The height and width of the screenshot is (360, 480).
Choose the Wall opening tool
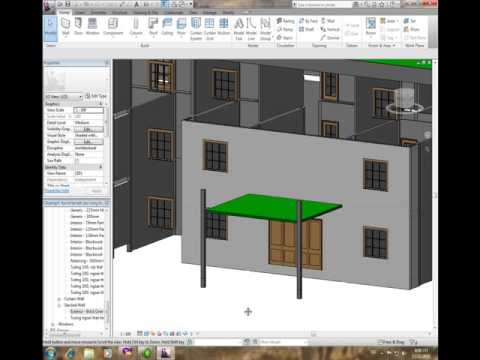328,21
